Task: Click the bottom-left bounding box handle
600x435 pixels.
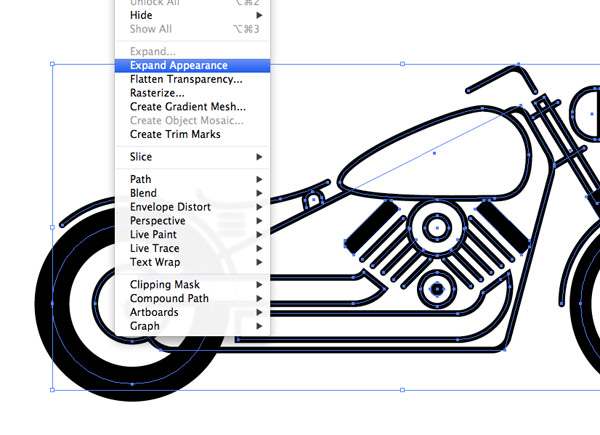Action: pyautogui.click(x=52, y=390)
